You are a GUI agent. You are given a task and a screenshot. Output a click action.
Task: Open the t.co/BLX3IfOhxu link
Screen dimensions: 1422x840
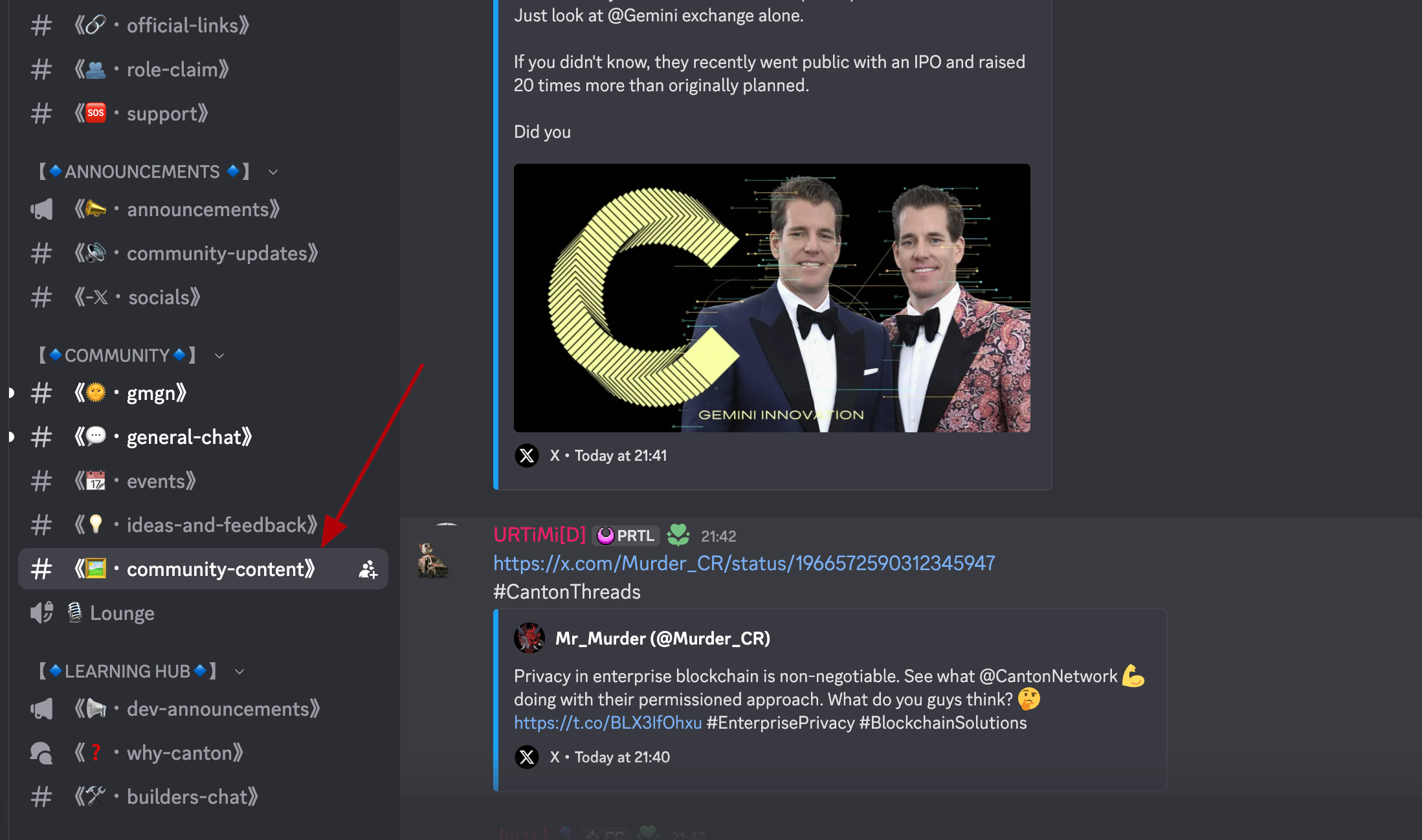[608, 722]
